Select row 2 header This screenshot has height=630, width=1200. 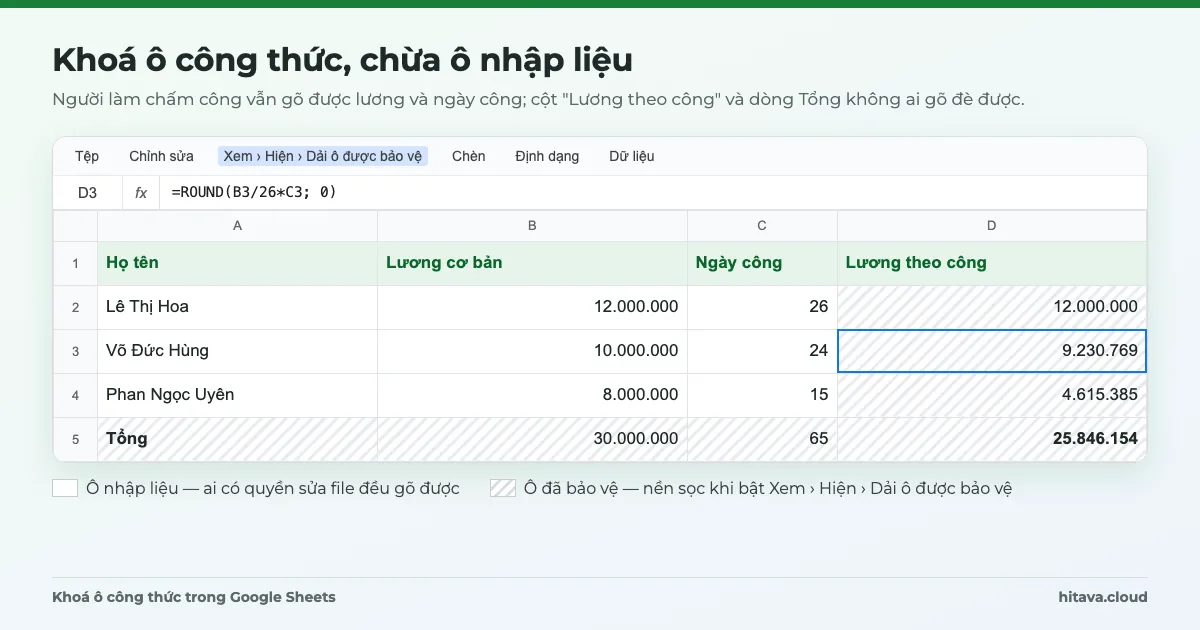(x=75, y=307)
